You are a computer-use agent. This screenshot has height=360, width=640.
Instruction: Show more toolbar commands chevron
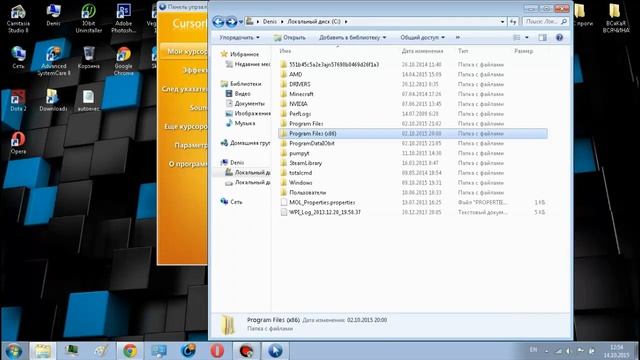(458, 38)
